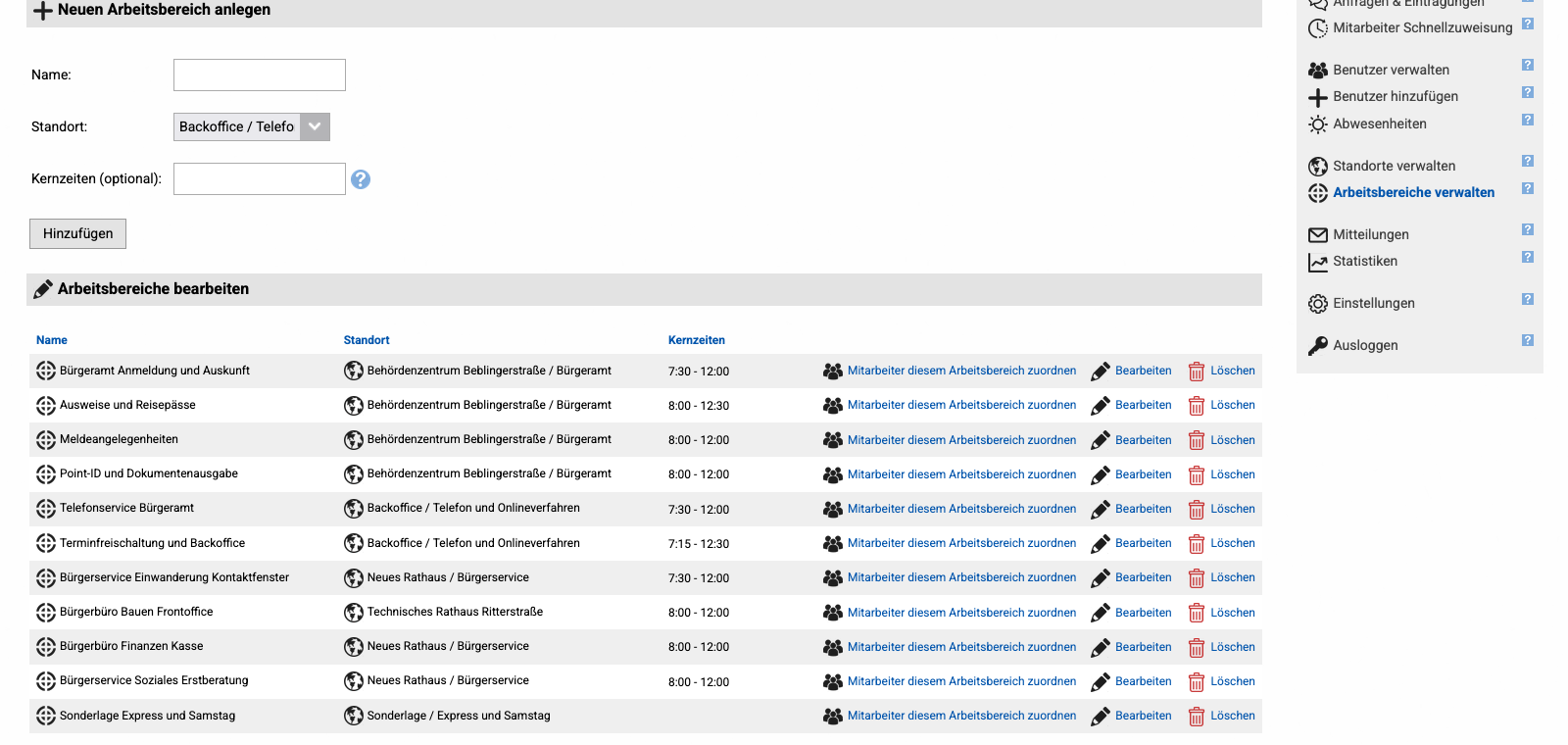
Task: Click the text Technisches Rathaus Ritterstraße
Action: pos(455,612)
